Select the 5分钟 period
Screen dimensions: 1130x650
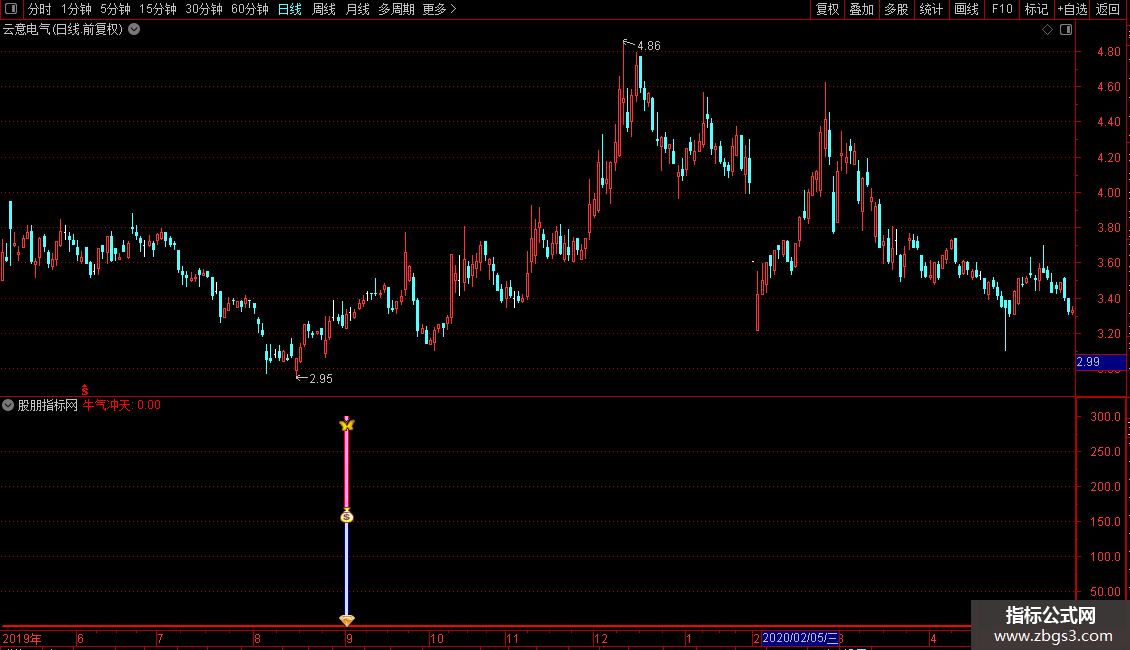pos(115,9)
